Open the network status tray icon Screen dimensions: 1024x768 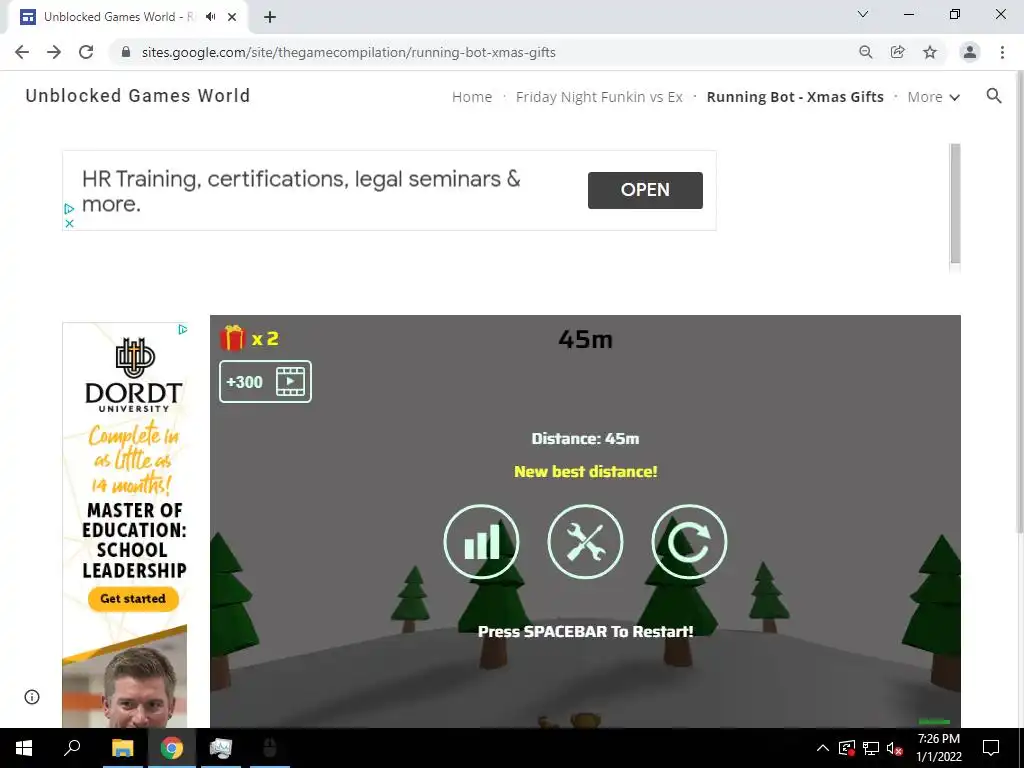(871, 748)
